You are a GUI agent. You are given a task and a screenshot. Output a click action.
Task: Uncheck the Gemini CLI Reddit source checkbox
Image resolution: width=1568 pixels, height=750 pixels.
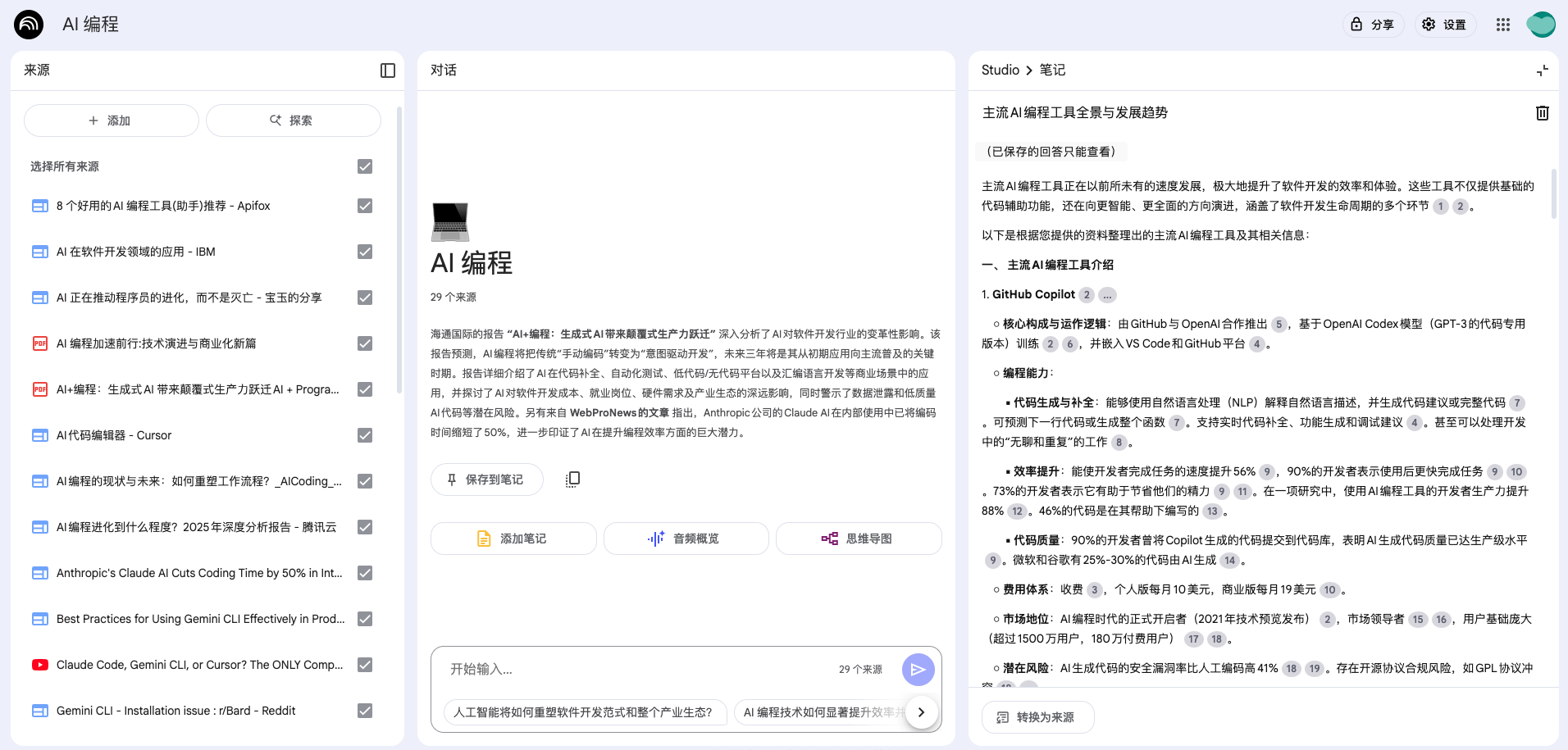[x=365, y=711]
